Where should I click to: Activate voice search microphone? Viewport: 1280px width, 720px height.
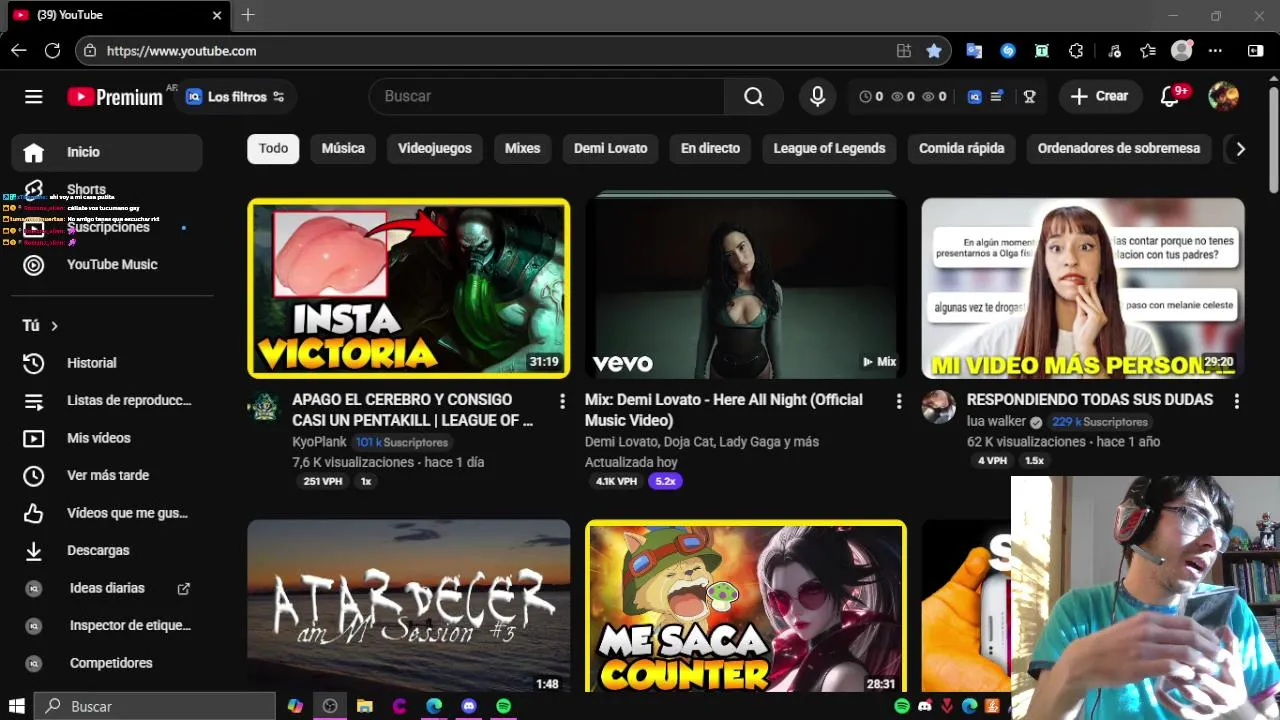[818, 96]
